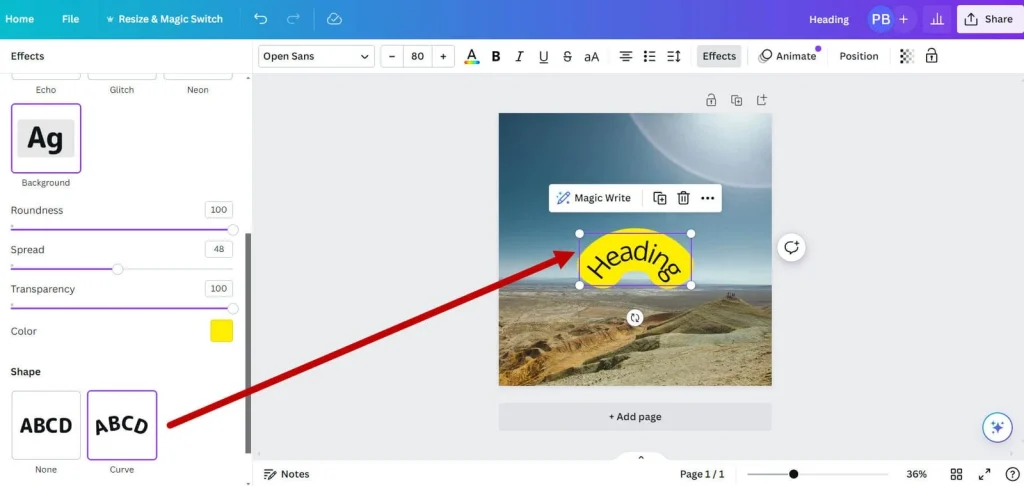Select the None shape option

[46, 425]
